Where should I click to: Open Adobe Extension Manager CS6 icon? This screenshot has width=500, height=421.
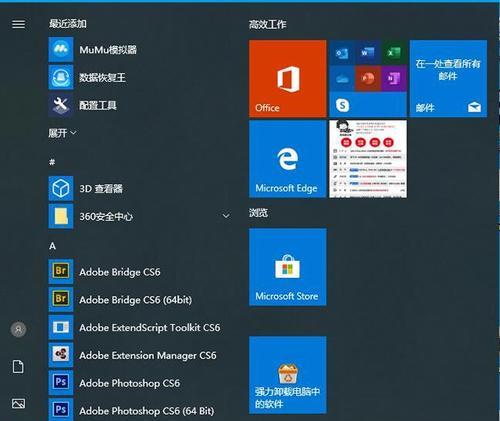[x=61, y=355]
